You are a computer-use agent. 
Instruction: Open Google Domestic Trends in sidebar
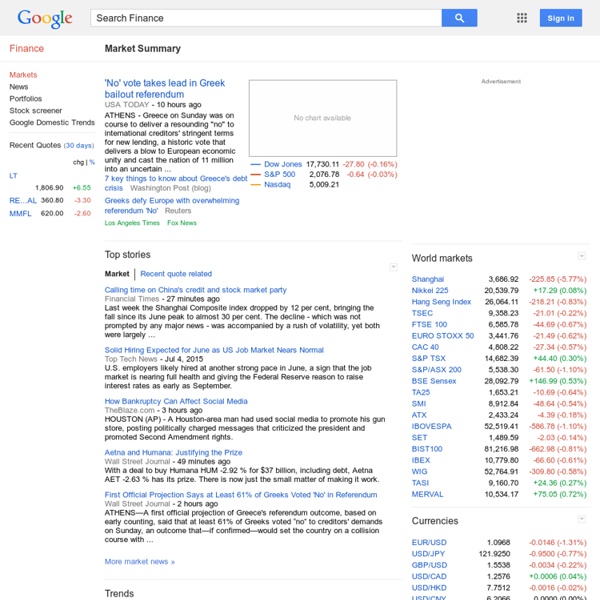click(x=52, y=122)
